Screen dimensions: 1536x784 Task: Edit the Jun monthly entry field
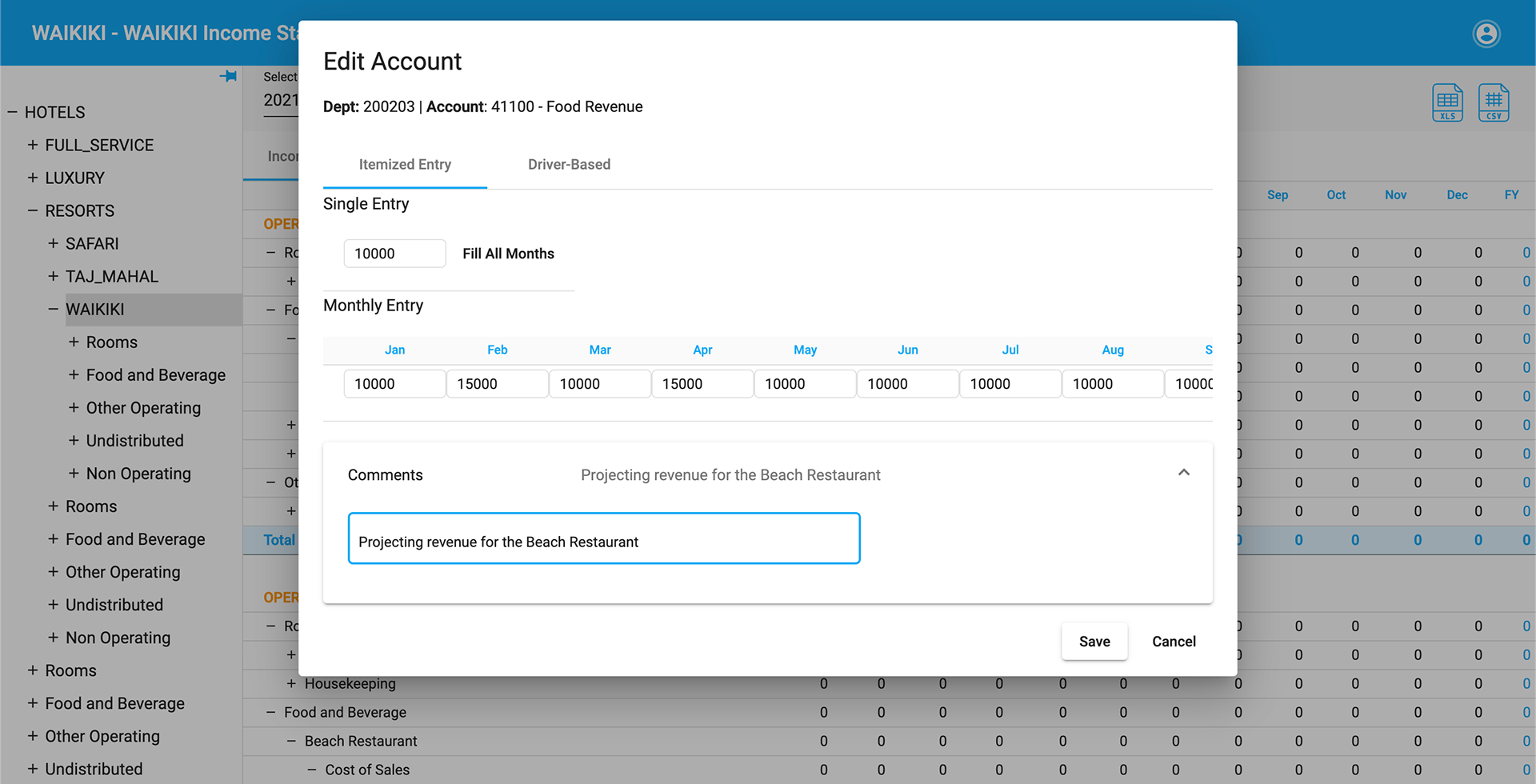click(907, 384)
